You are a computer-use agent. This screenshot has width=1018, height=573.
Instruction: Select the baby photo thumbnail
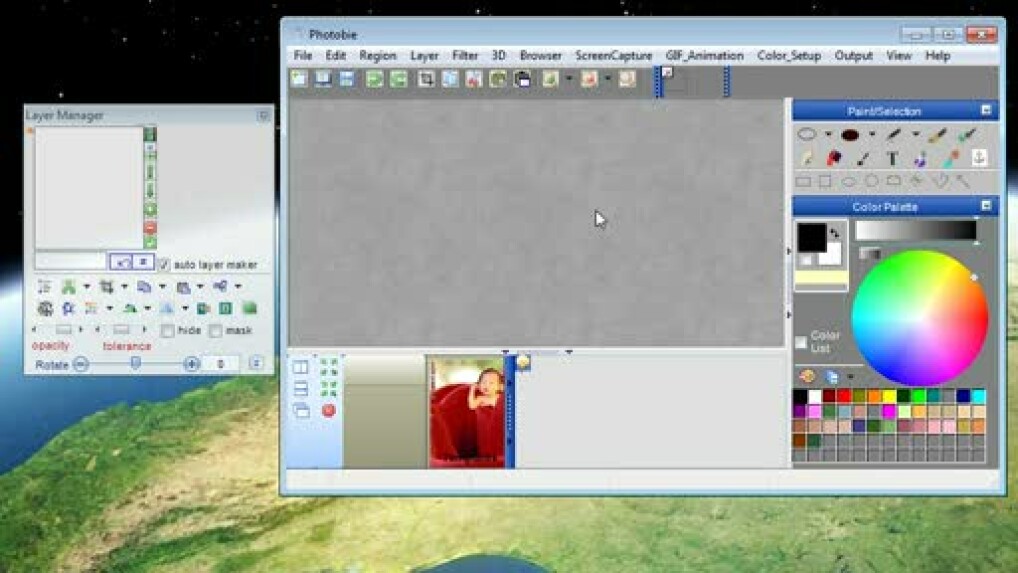(466, 412)
